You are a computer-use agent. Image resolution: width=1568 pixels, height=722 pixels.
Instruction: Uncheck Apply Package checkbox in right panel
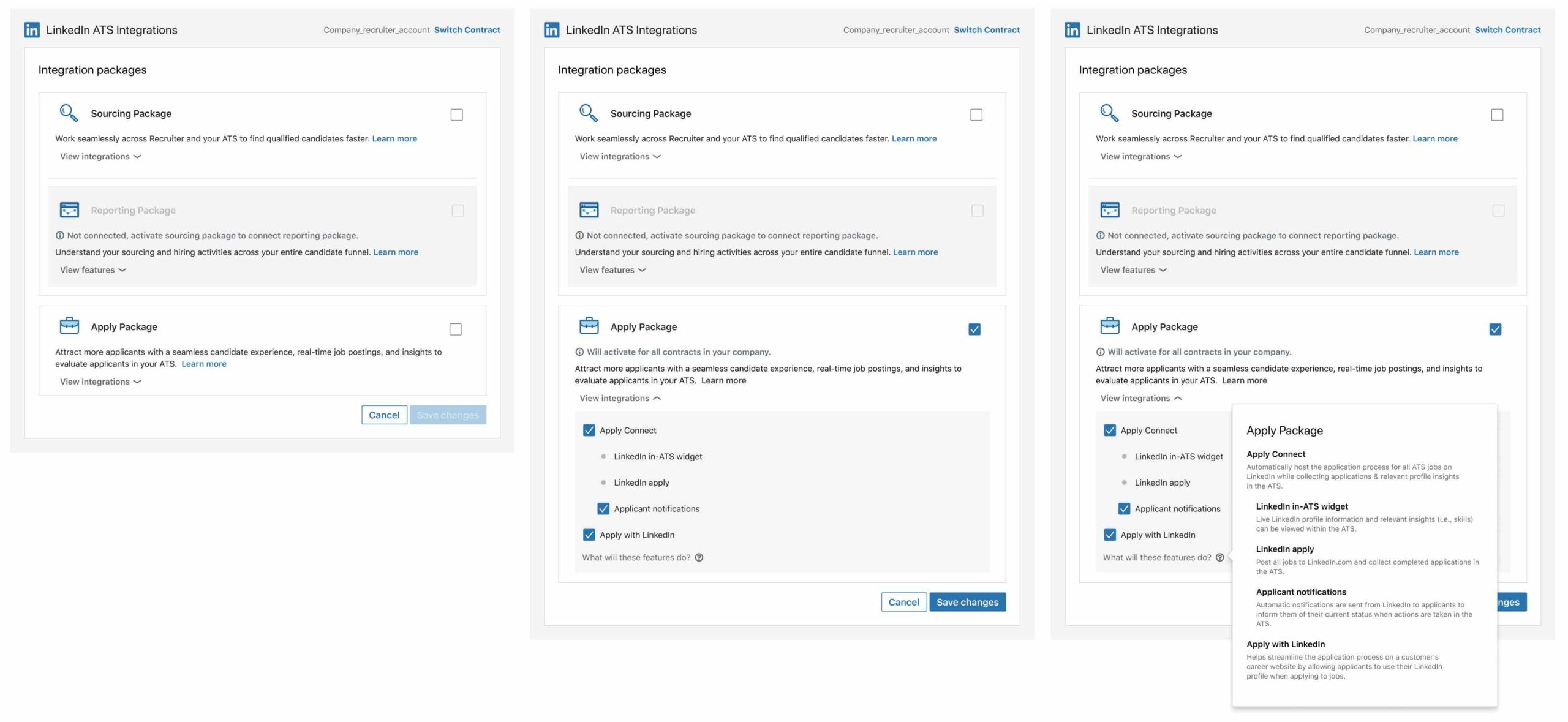(1495, 329)
